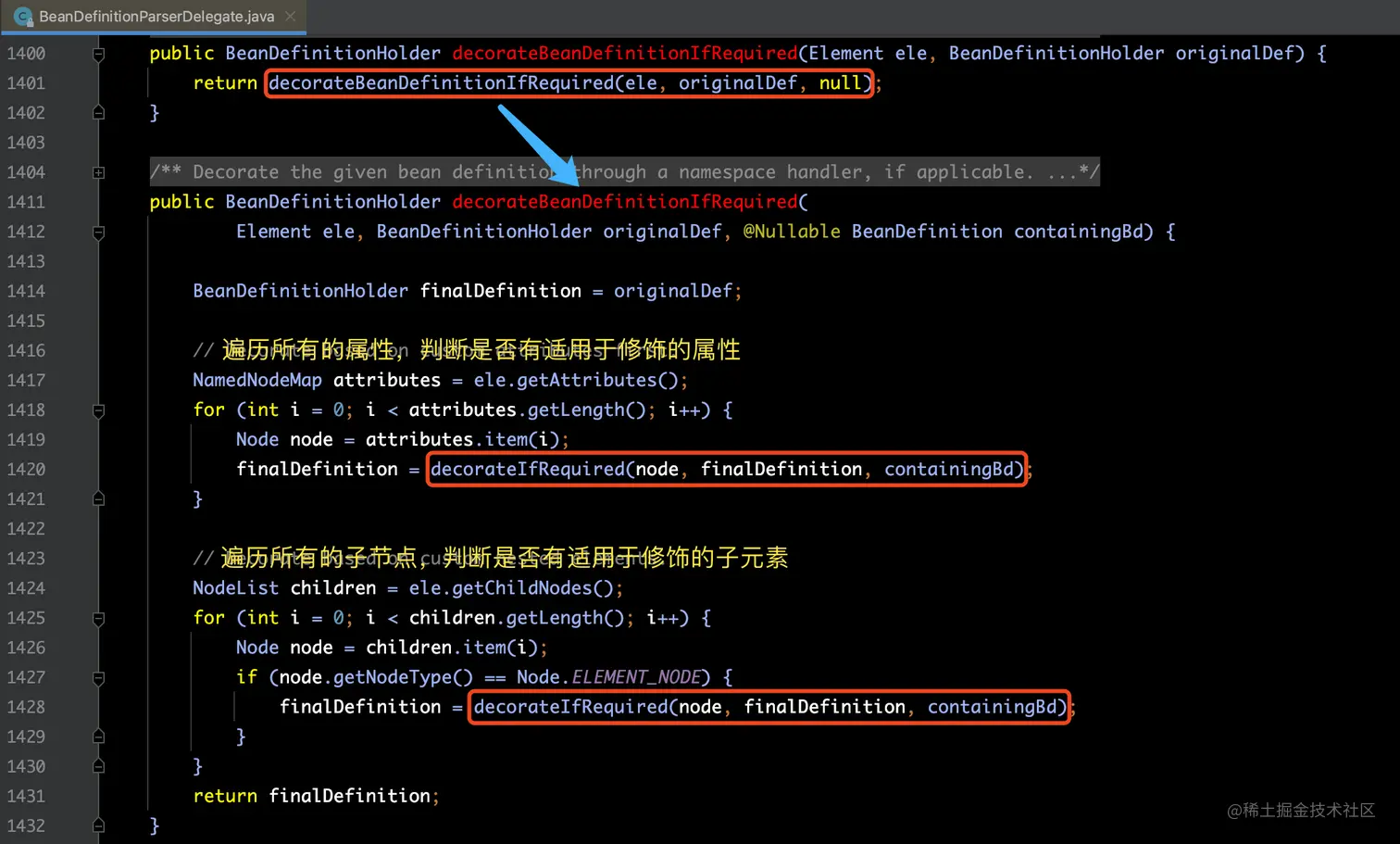Image resolution: width=1400 pixels, height=844 pixels.
Task: Collapse the if block at line 1427
Action: pyautogui.click(x=98, y=677)
